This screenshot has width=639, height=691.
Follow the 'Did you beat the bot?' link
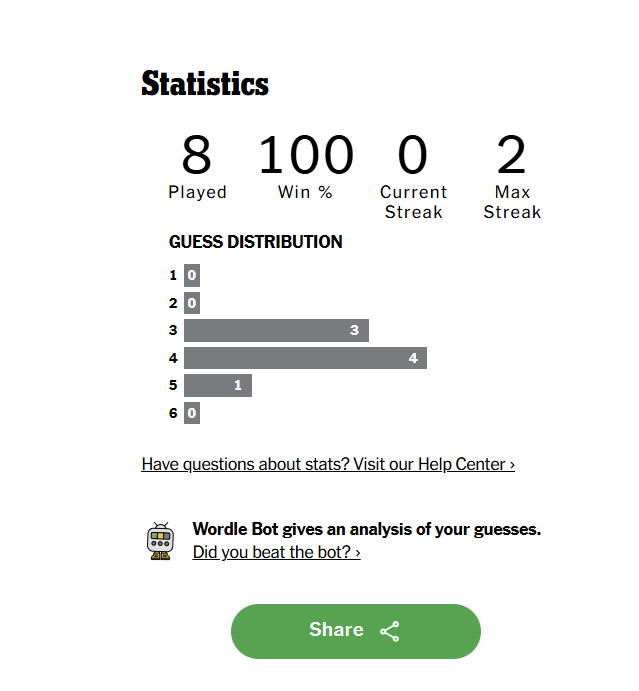coord(276,552)
